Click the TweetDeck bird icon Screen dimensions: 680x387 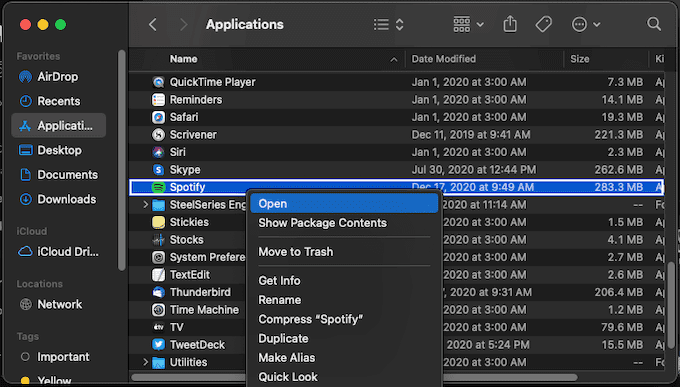[x=158, y=344]
